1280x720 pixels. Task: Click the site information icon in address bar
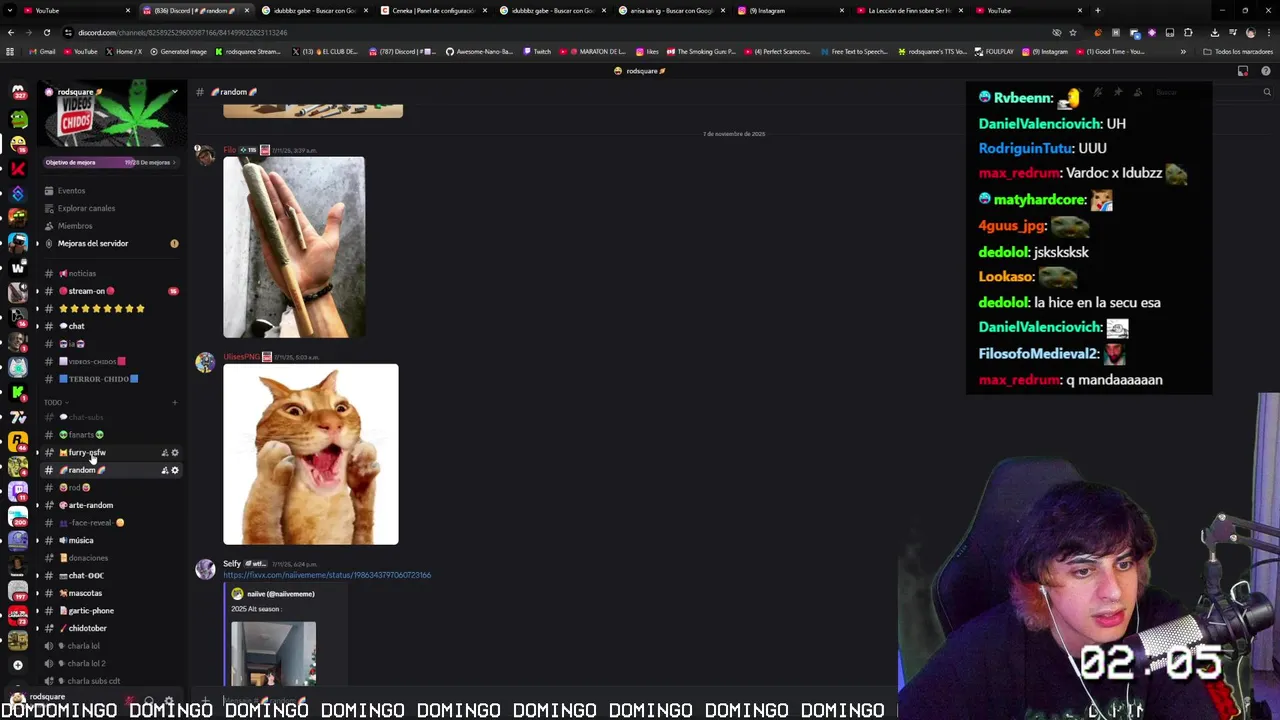pyautogui.click(x=68, y=32)
